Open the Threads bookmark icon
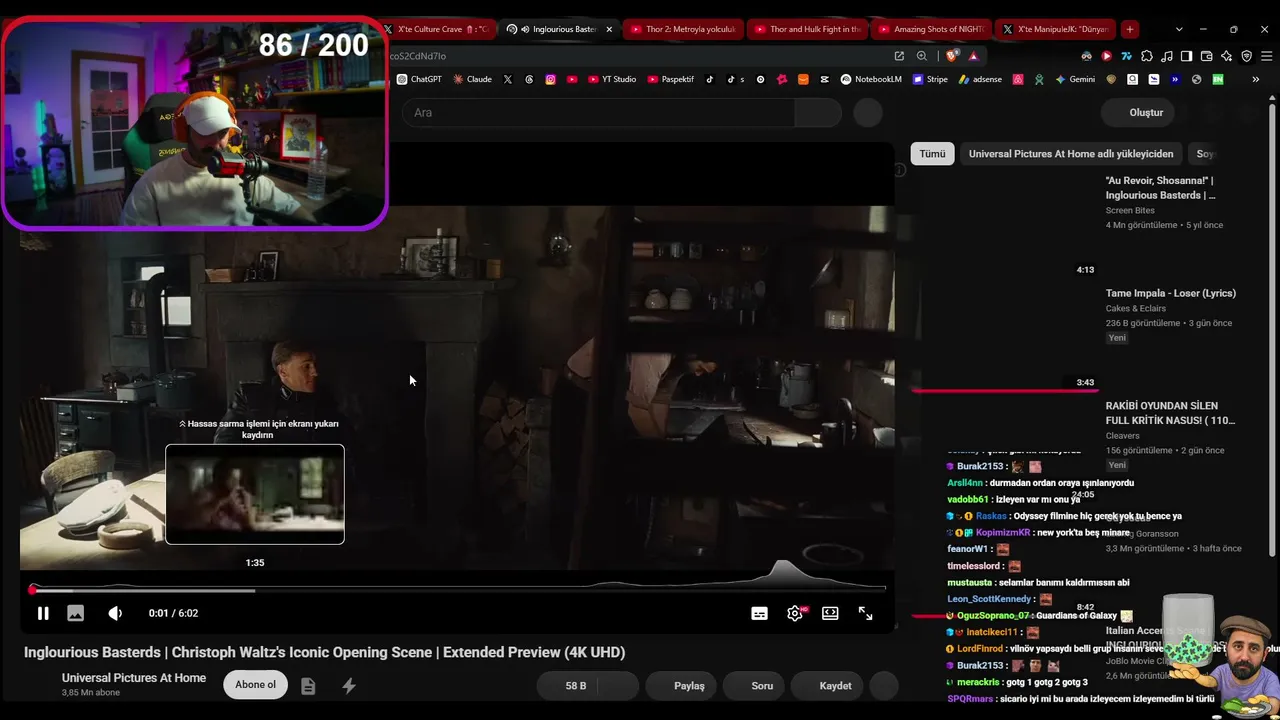 529,79
